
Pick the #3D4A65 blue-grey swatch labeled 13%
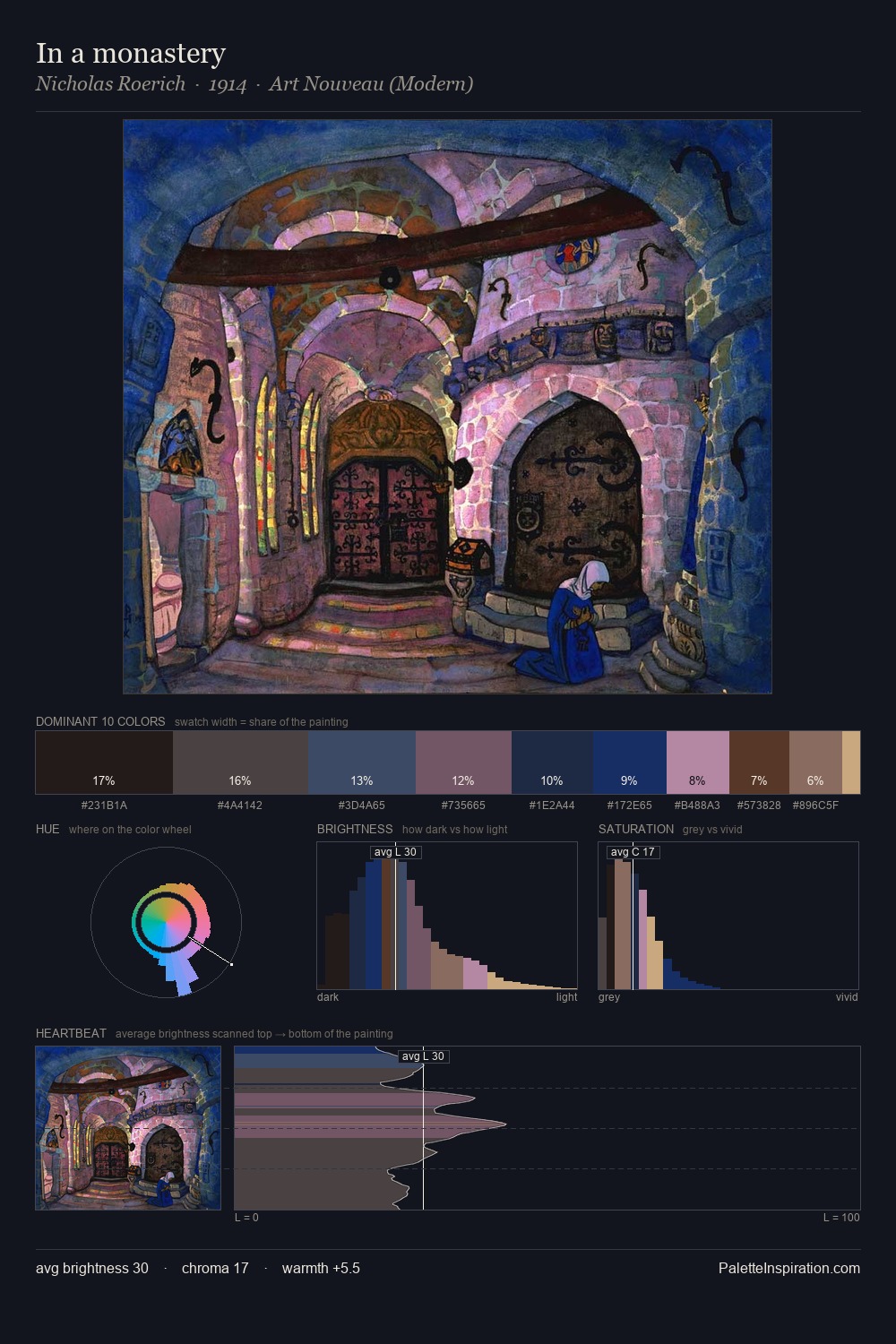[362, 762]
